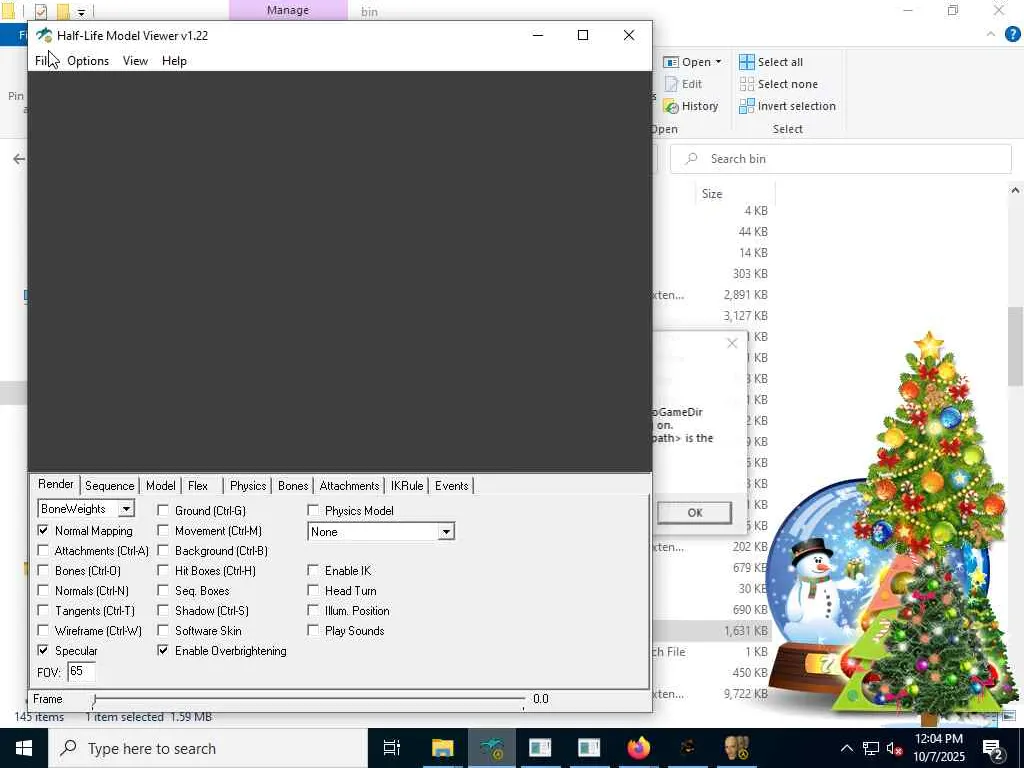Enable the Attachments (Ctrl-A) checkbox

coord(43,551)
